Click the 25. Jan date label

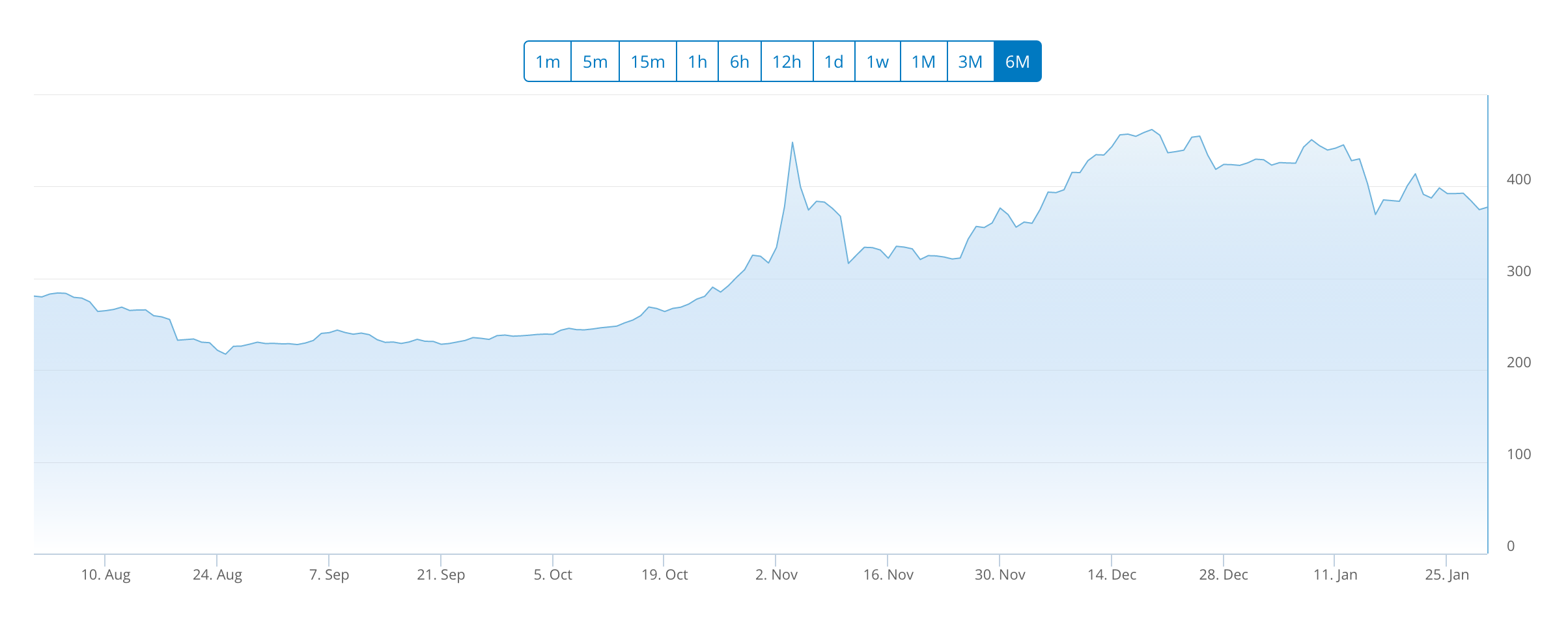pos(1447,575)
